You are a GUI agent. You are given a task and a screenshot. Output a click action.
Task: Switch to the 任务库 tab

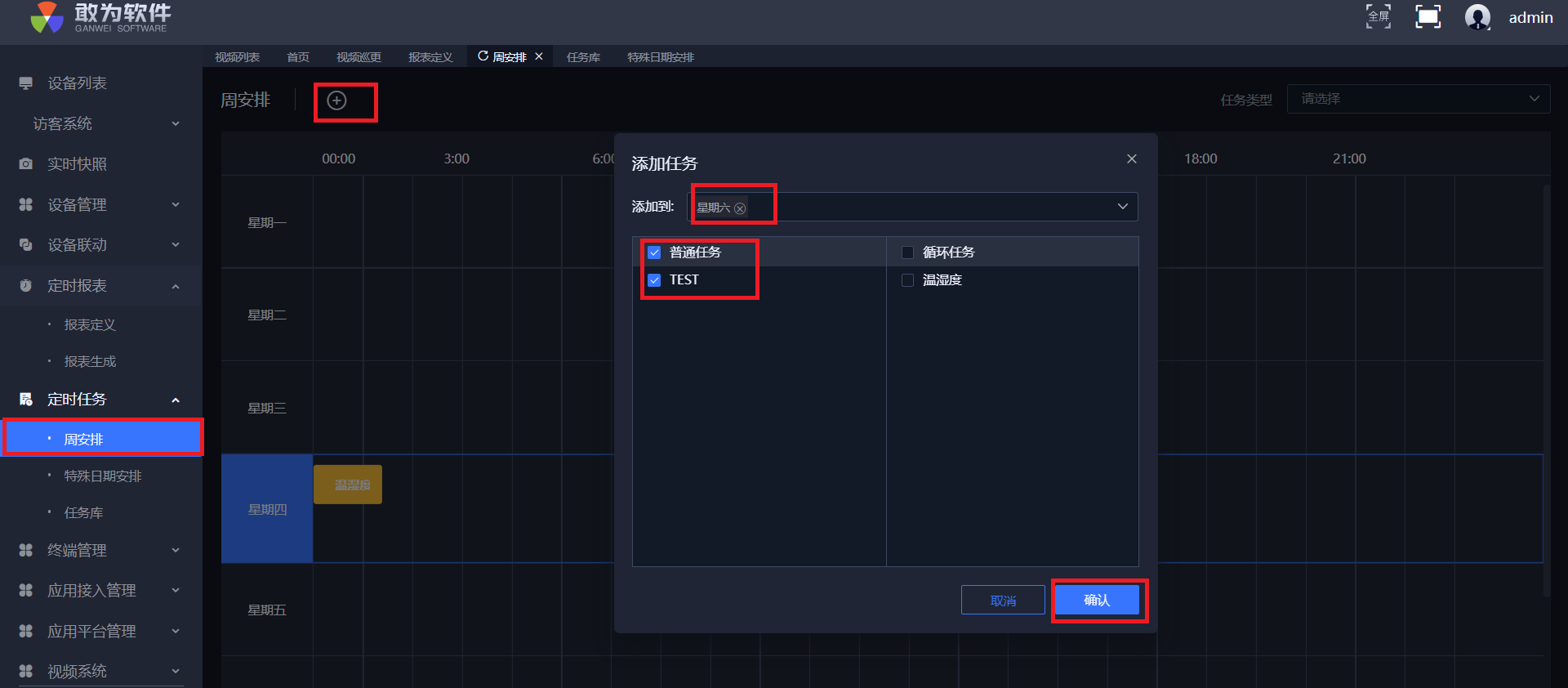[583, 57]
